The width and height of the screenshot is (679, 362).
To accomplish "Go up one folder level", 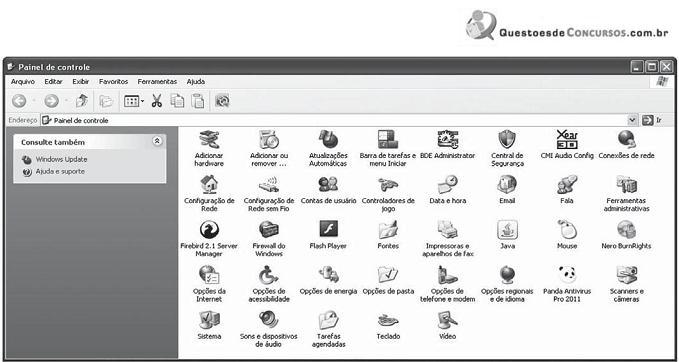I will click(81, 101).
